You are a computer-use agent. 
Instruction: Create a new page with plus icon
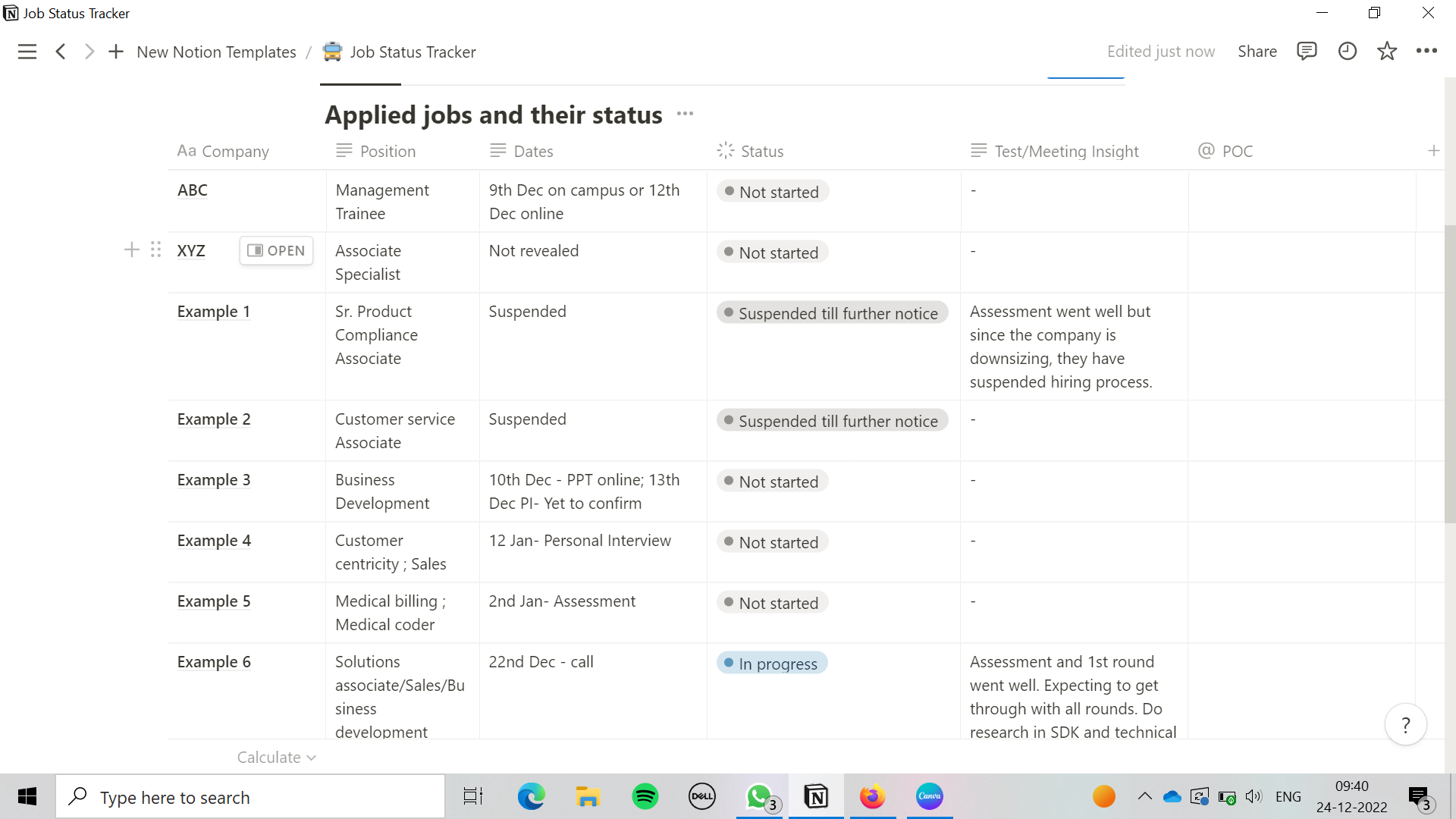tap(115, 52)
